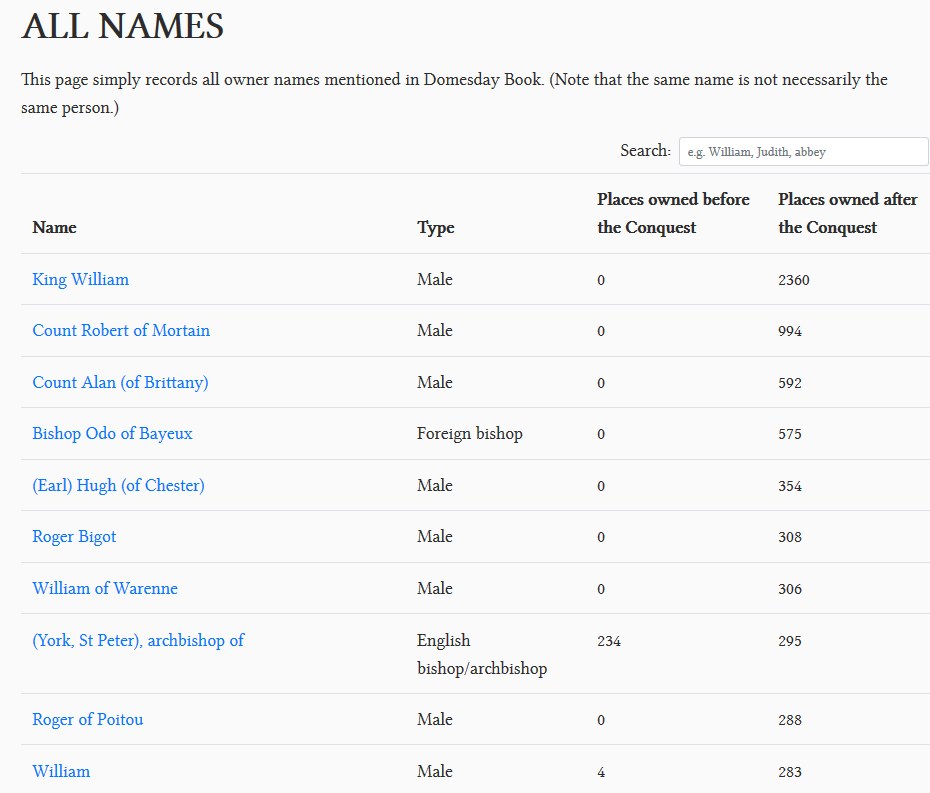The height and width of the screenshot is (793, 930).
Task: Select 'Male' type in King William row
Action: click(x=435, y=279)
